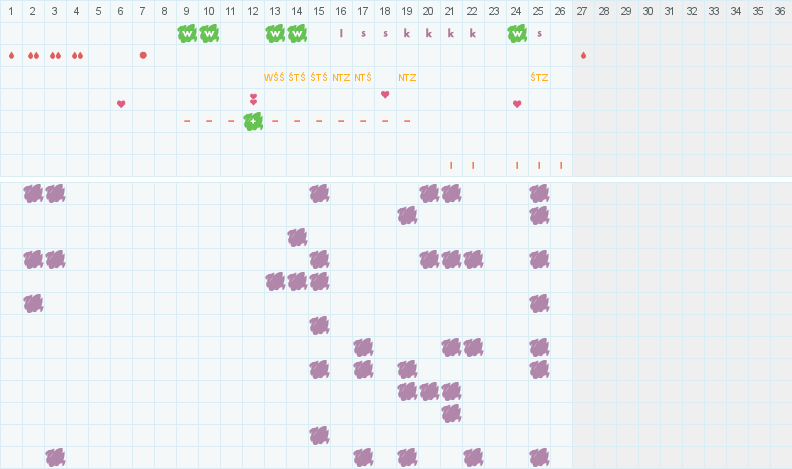The image size is (792, 469).
Task: Click the orange tick mark on day 21
Action: 451,165
